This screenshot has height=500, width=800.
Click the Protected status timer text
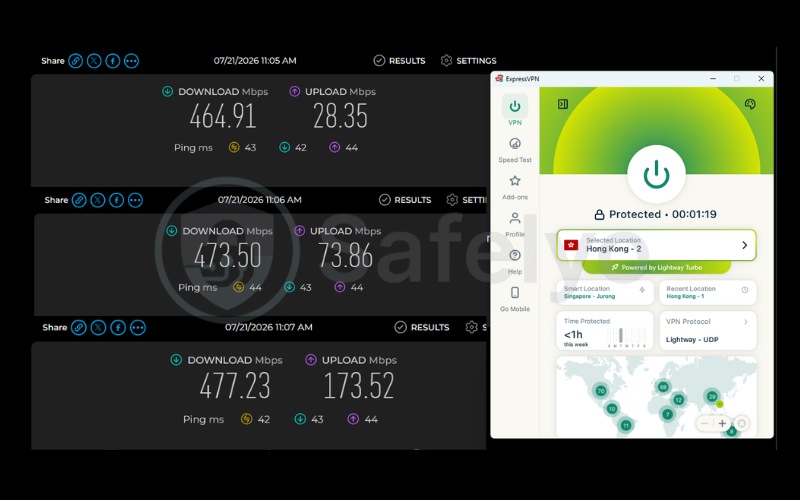coord(656,214)
